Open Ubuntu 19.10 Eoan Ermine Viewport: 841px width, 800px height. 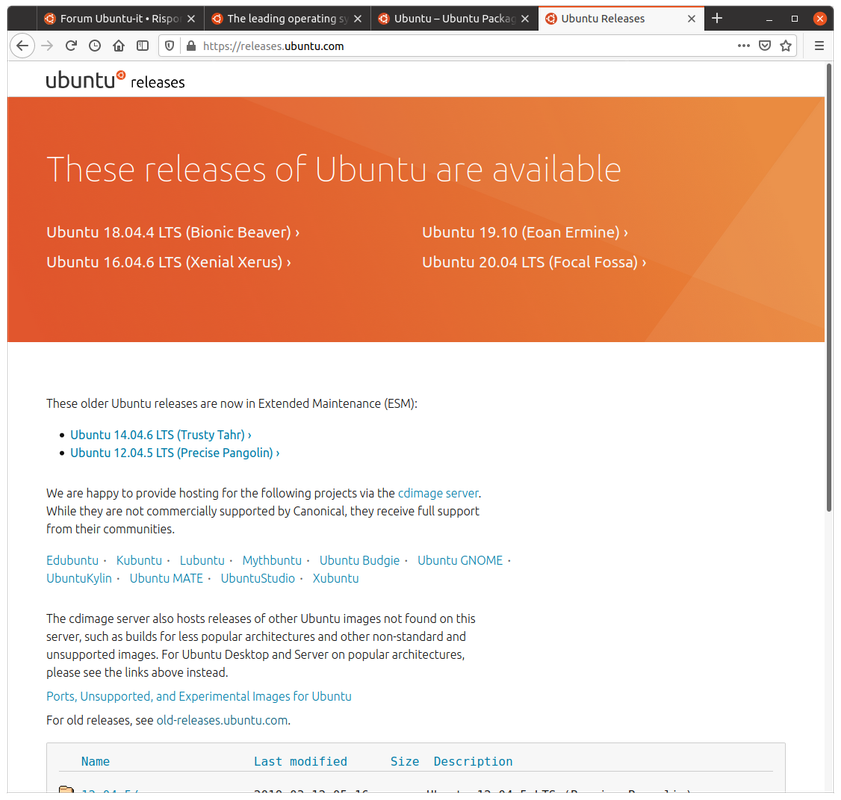pos(525,232)
